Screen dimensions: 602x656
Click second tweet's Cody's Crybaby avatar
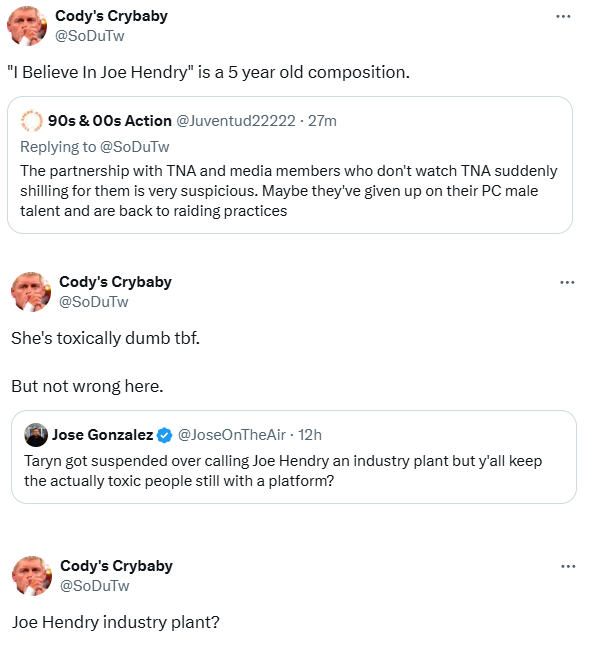(28, 292)
